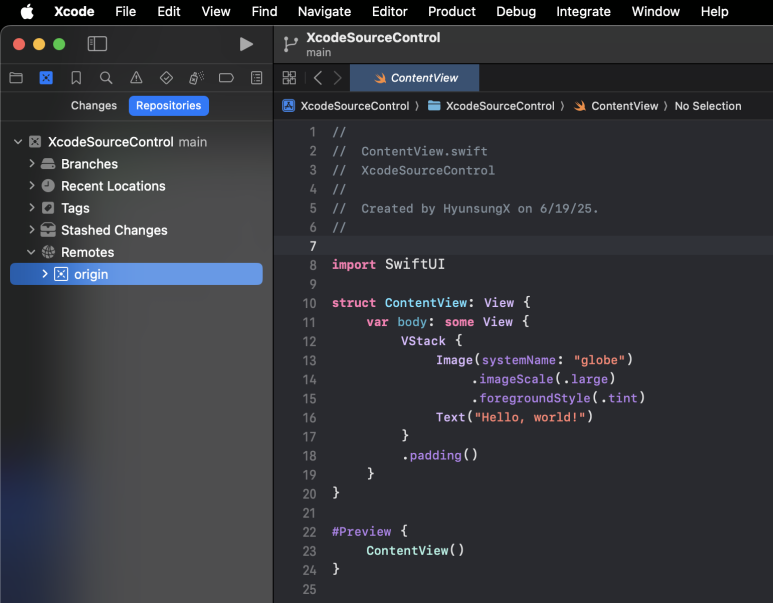Open the Integrate menu
773x603 pixels.
pyautogui.click(x=583, y=11)
